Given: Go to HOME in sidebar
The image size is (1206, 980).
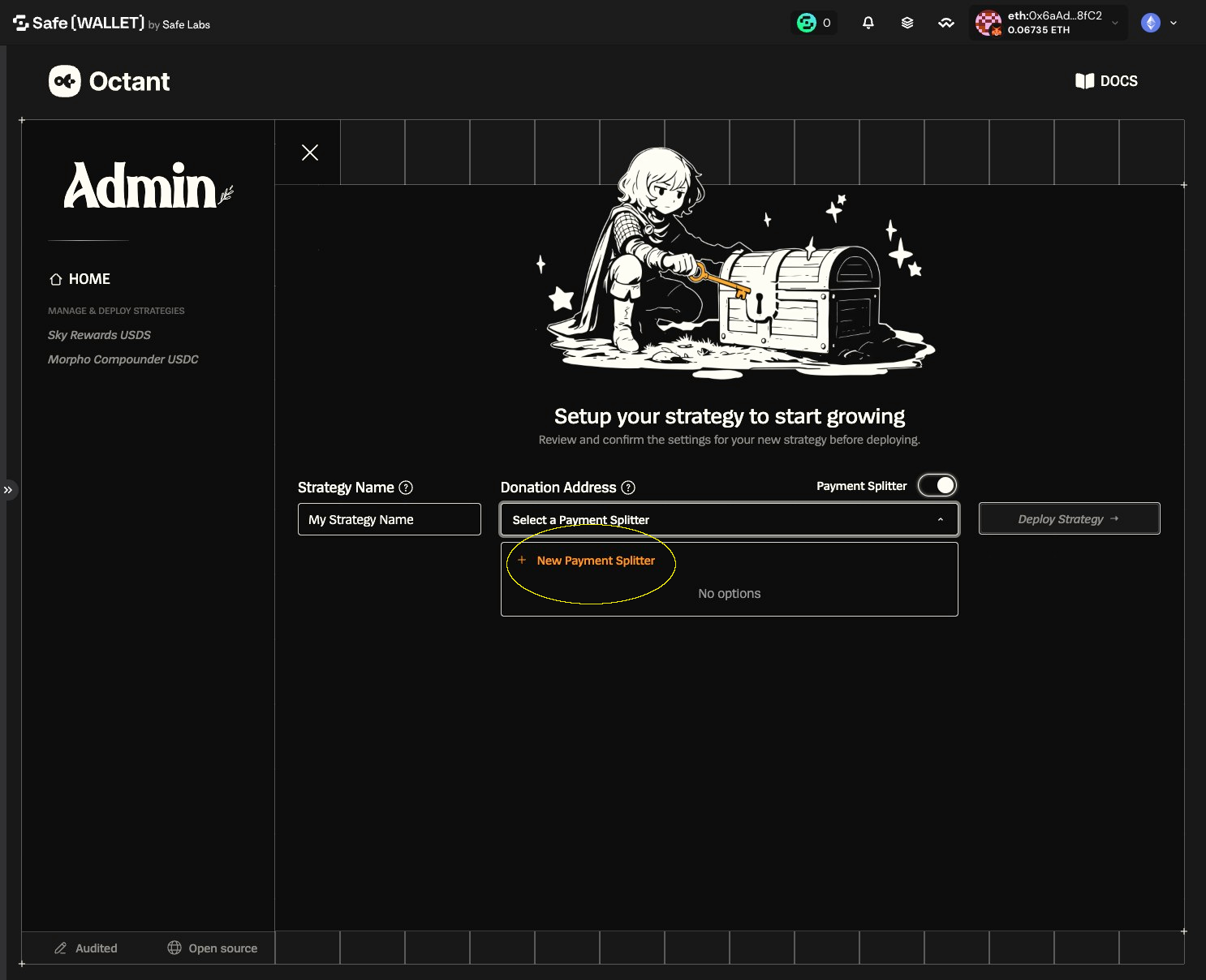Looking at the screenshot, I should (80, 279).
